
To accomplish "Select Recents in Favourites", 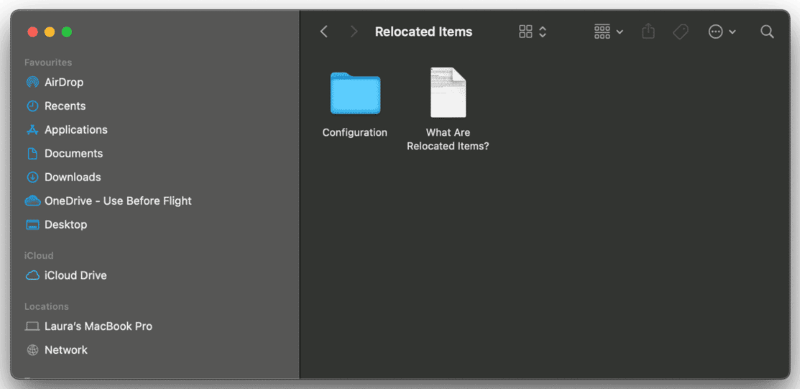I will [x=65, y=106].
